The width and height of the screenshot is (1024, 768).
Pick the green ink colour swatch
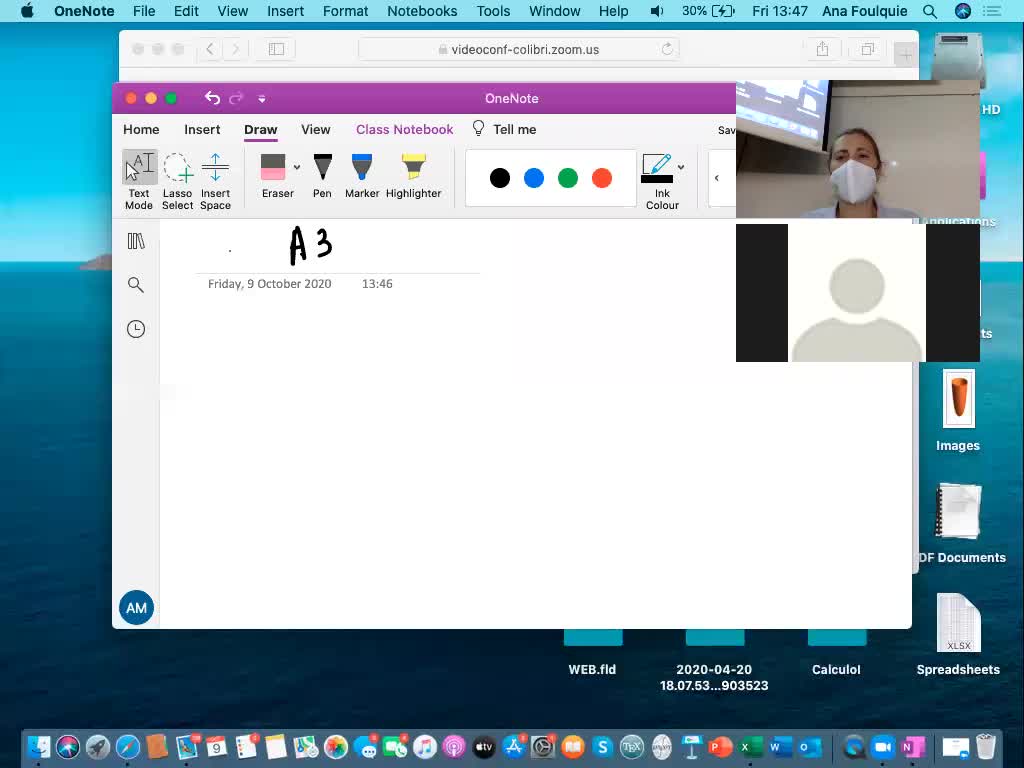pyautogui.click(x=568, y=178)
